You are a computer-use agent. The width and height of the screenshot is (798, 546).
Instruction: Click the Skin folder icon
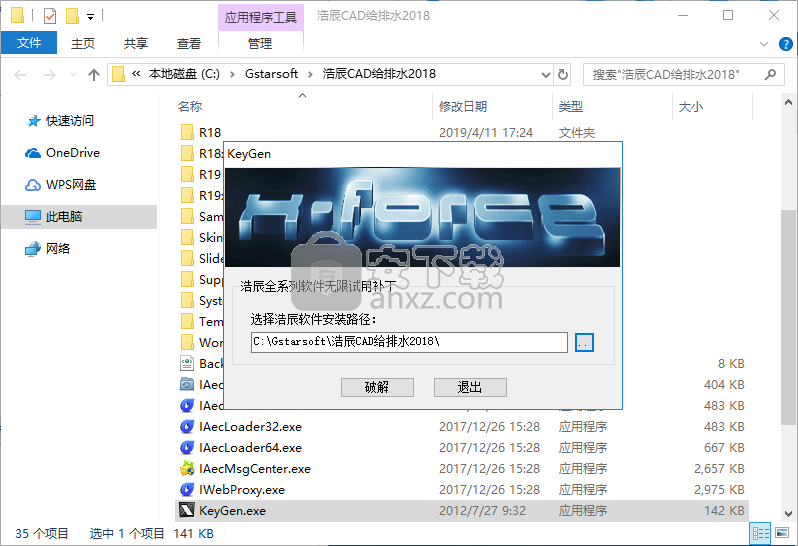point(187,237)
